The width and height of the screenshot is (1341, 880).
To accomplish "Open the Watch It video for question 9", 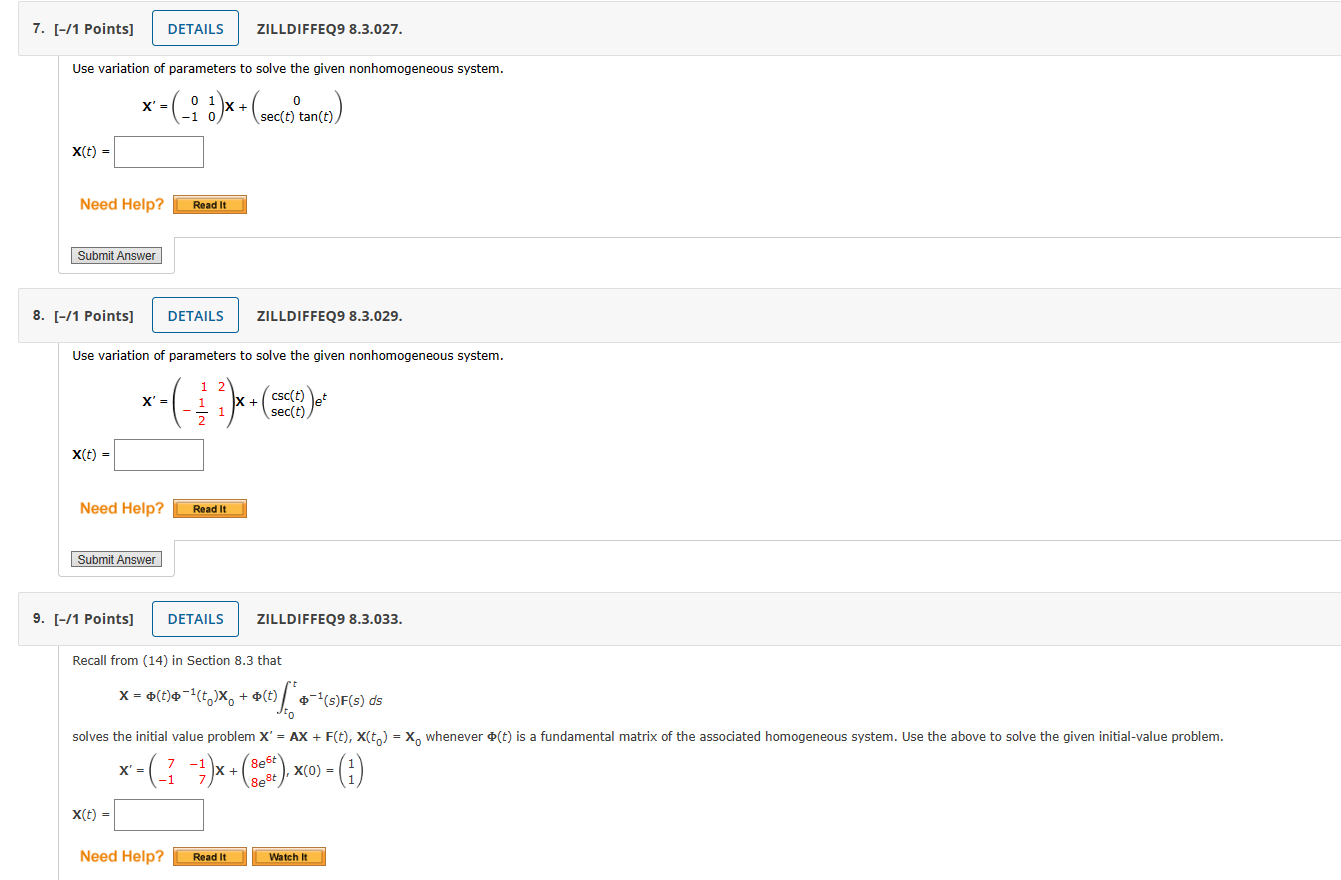I will [288, 856].
